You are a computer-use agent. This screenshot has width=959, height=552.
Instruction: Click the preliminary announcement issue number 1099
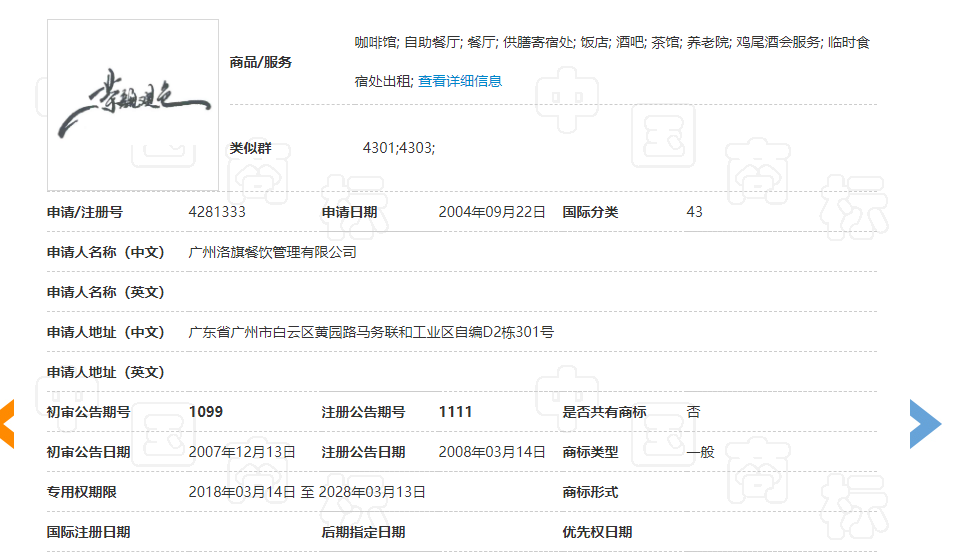pyautogui.click(x=206, y=412)
